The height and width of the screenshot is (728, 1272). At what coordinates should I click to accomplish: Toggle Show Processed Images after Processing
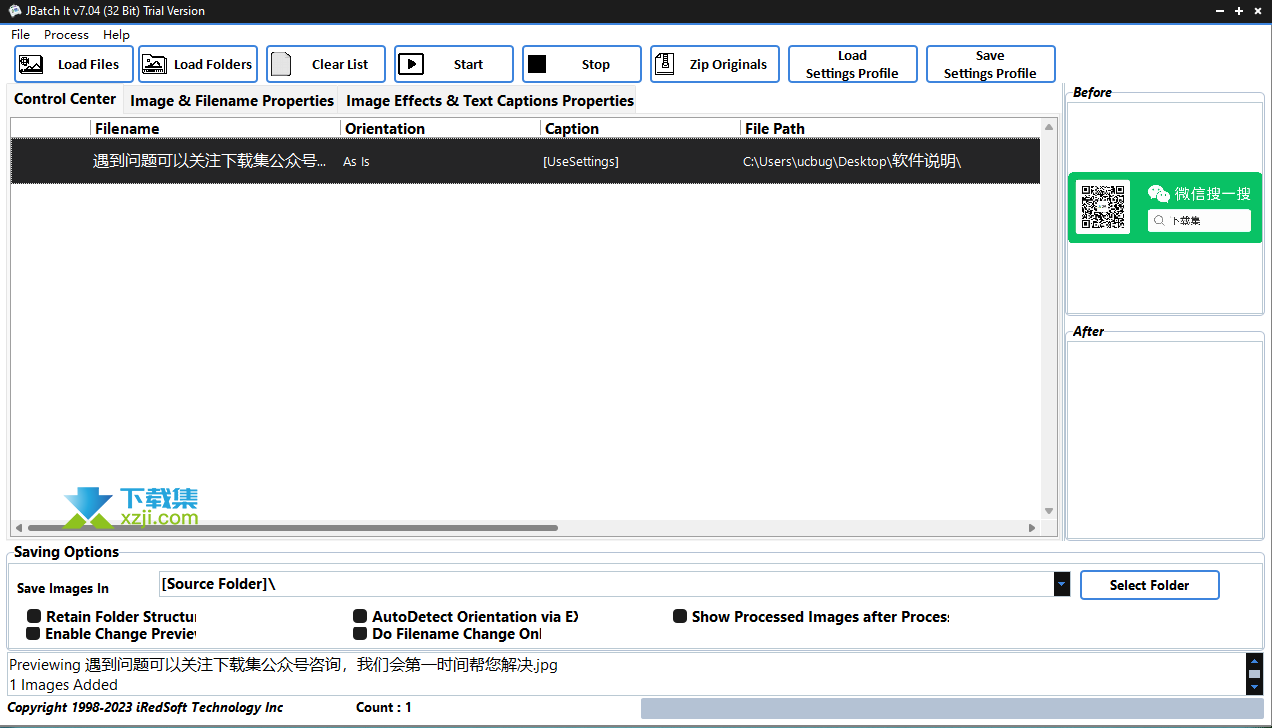click(680, 617)
